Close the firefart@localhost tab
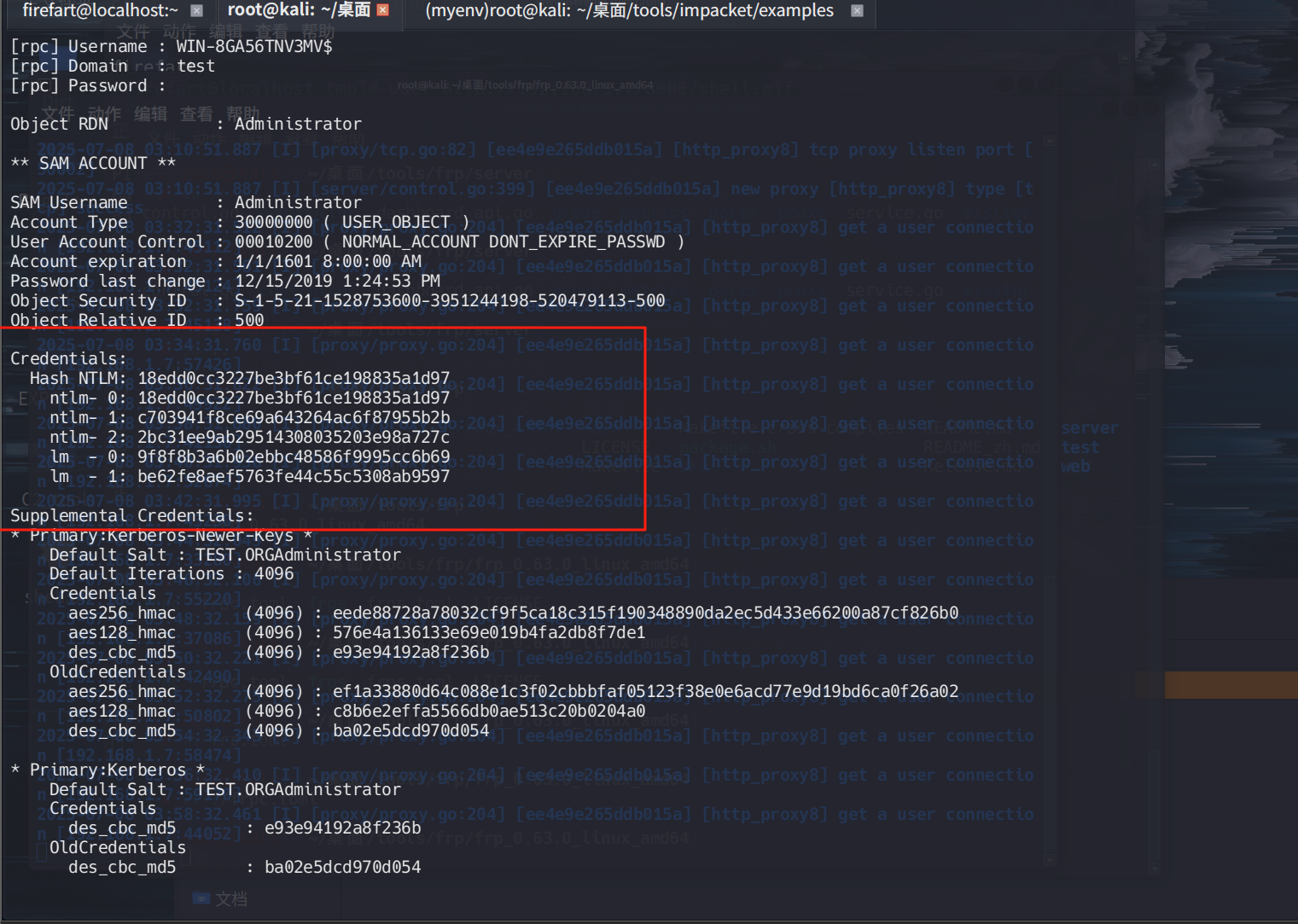Screen dimensions: 1298x924 (x=196, y=11)
